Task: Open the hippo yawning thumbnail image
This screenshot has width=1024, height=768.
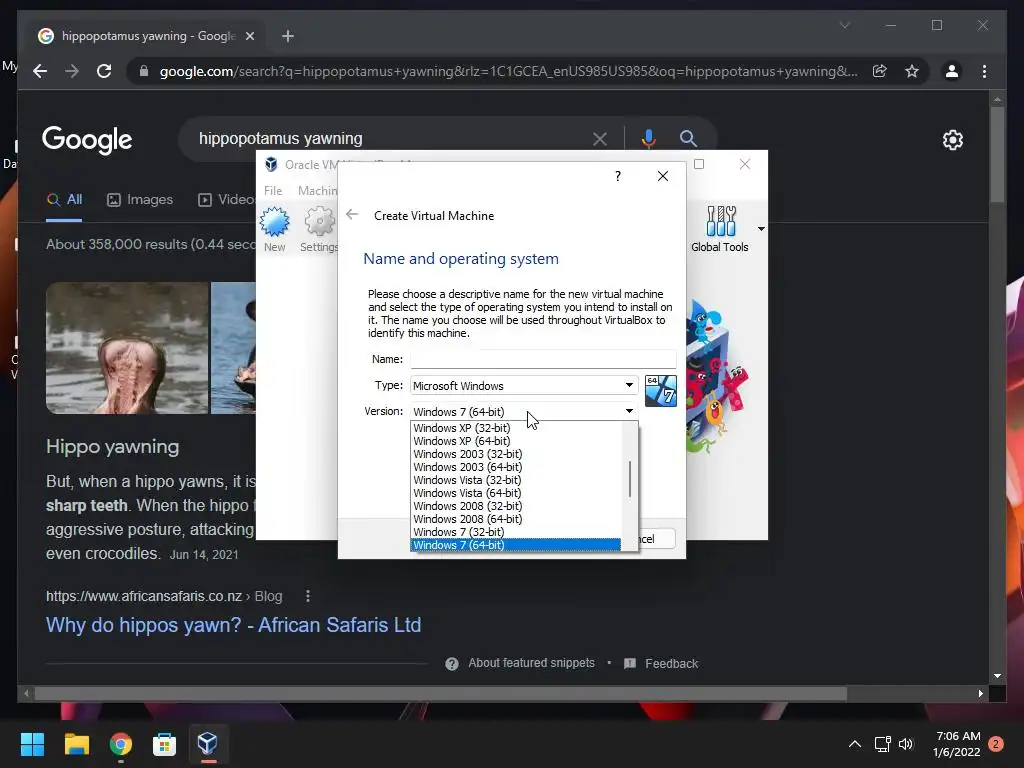Action: click(127, 347)
